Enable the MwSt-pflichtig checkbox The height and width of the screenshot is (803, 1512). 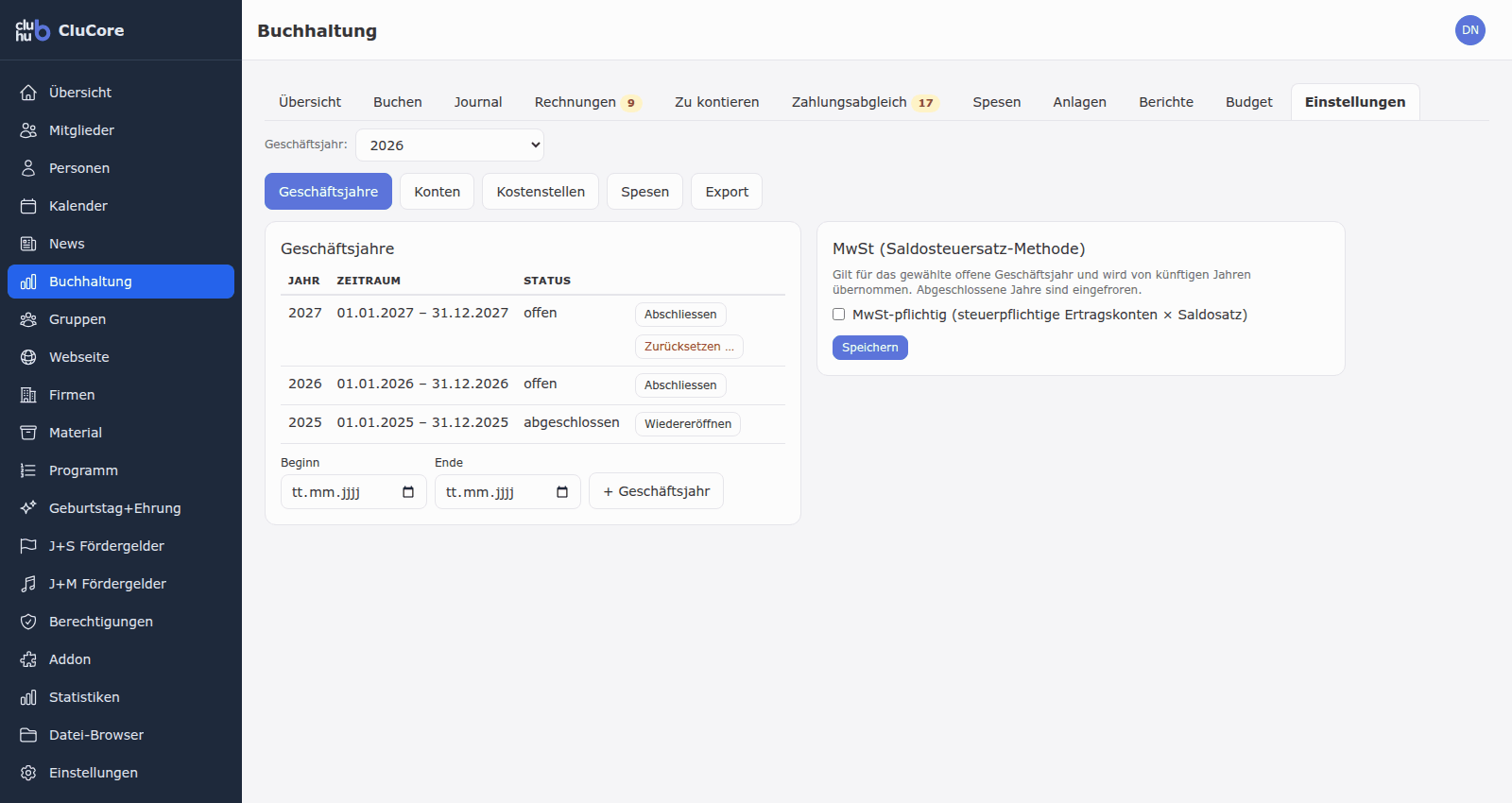[838, 315]
